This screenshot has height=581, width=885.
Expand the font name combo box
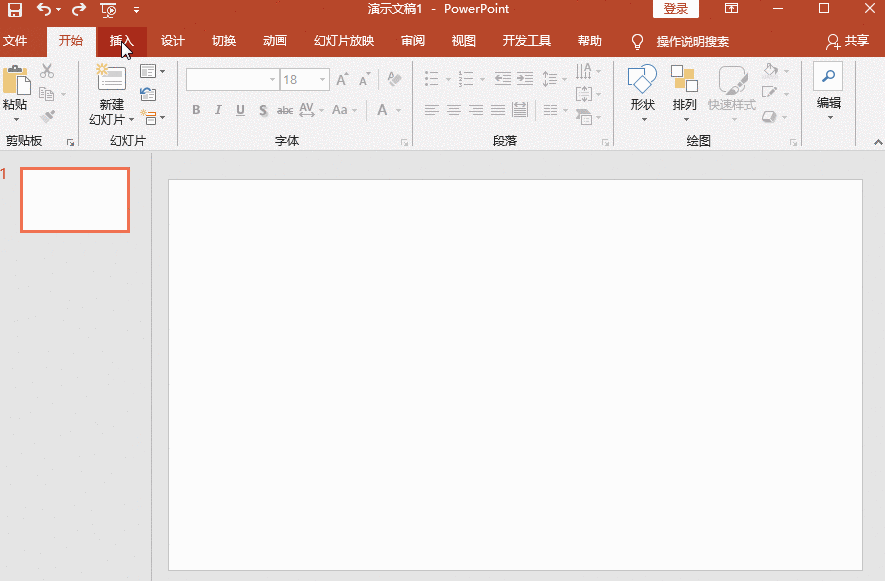[x=272, y=80]
